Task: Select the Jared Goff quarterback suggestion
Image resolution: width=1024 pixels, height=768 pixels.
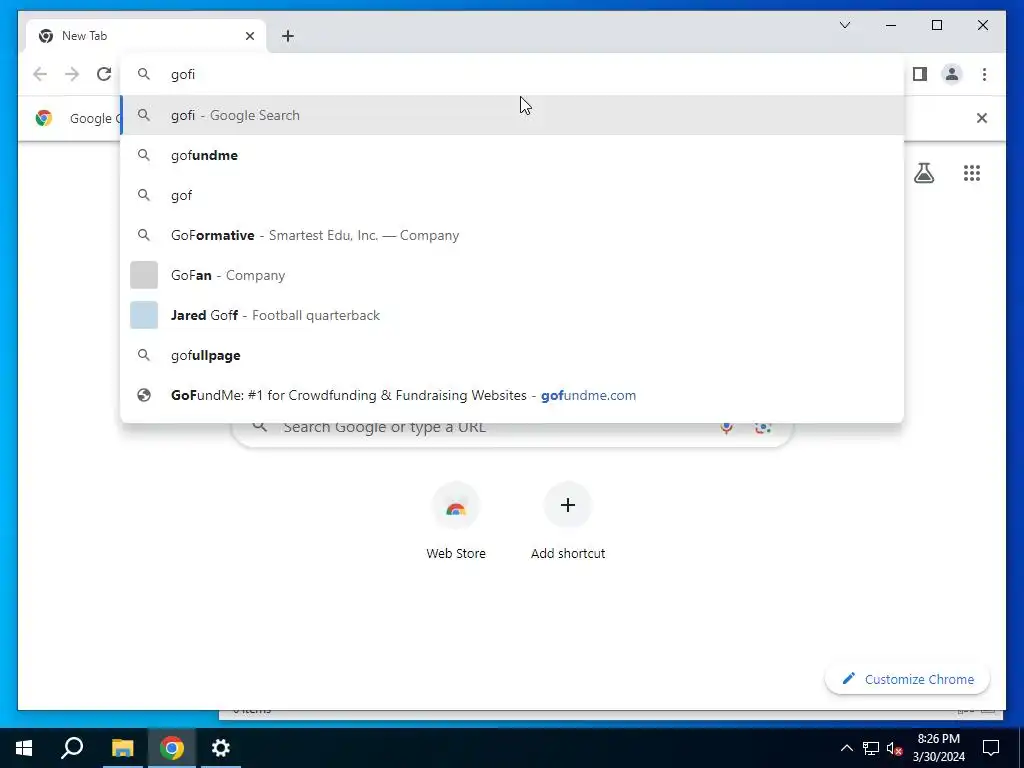Action: (513, 315)
